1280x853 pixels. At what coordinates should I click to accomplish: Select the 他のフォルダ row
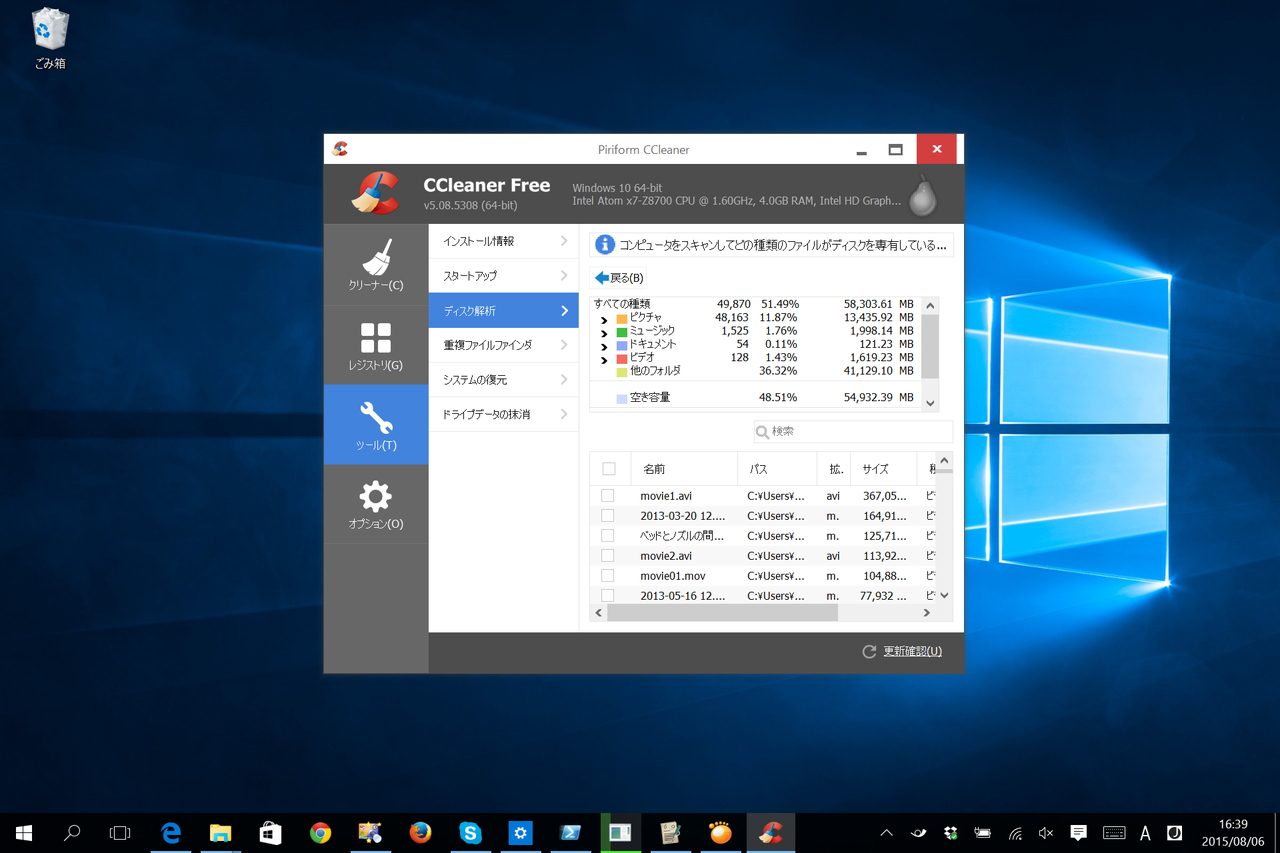tap(755, 371)
